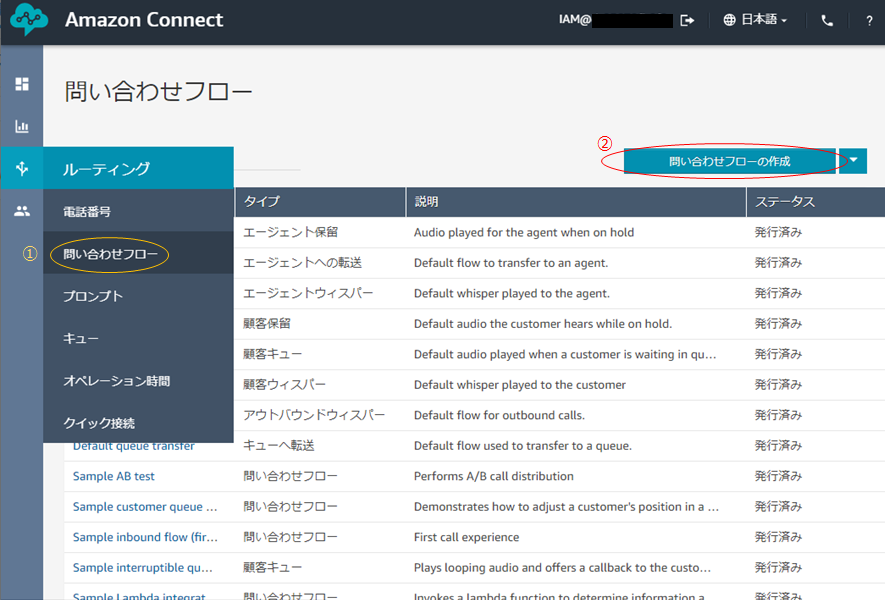This screenshot has width=885, height=600.
Task: Open Sample inbound flow (fir... link
Action: tap(145, 537)
